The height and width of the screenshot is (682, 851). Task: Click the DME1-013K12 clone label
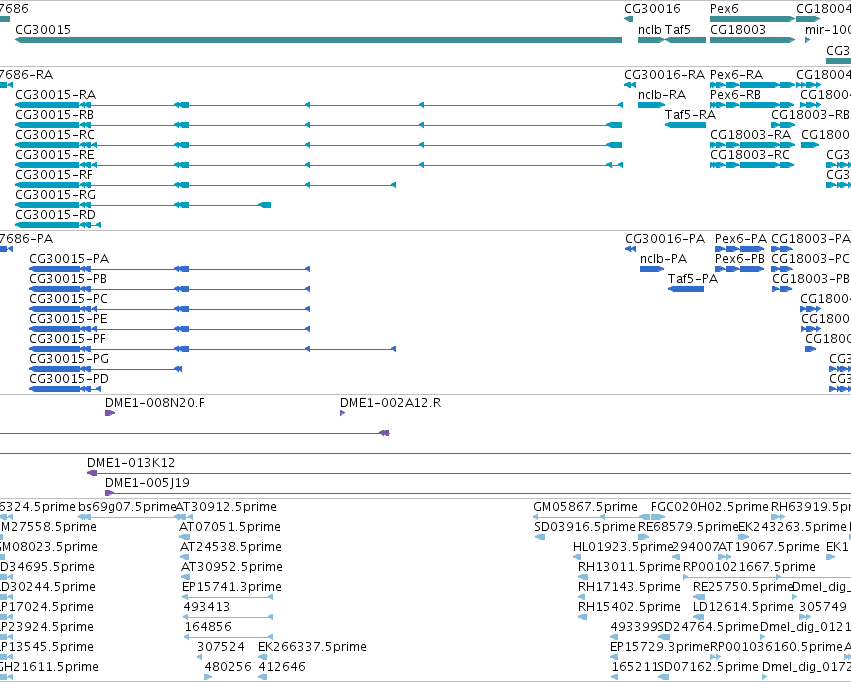131,463
